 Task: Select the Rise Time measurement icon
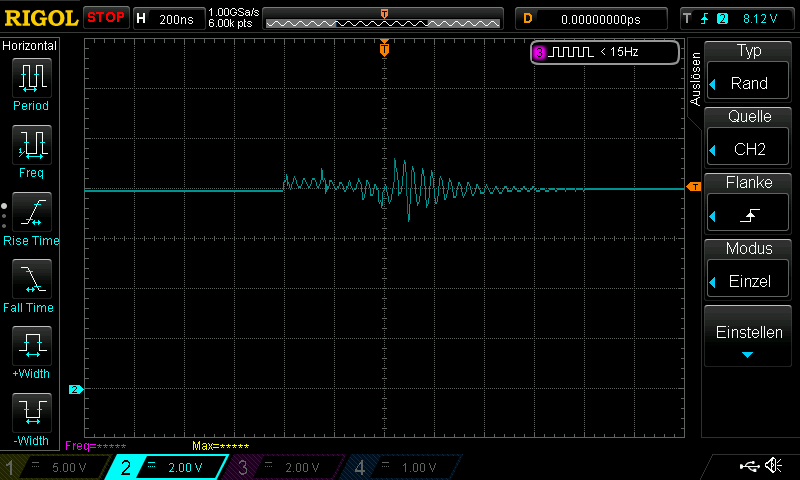coord(32,212)
